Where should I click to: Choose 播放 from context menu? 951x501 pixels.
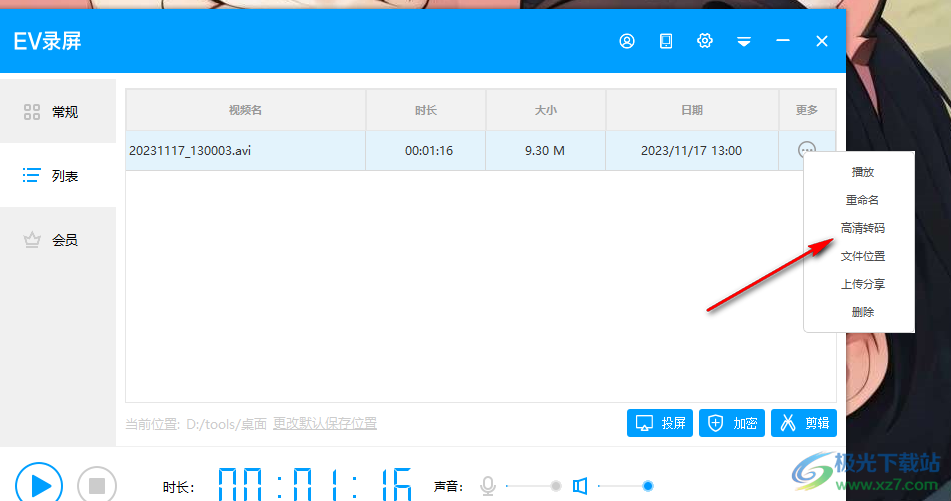862,172
